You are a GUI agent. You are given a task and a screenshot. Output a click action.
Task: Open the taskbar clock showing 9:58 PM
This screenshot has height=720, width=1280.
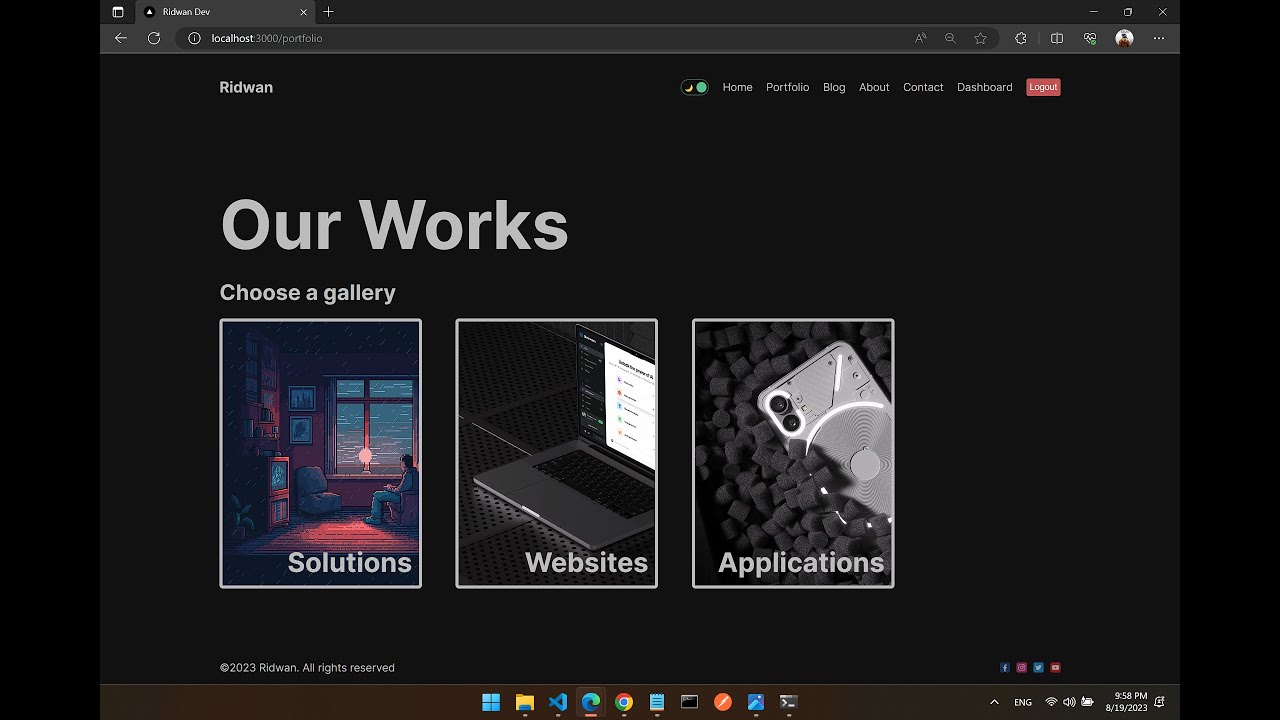click(1126, 702)
